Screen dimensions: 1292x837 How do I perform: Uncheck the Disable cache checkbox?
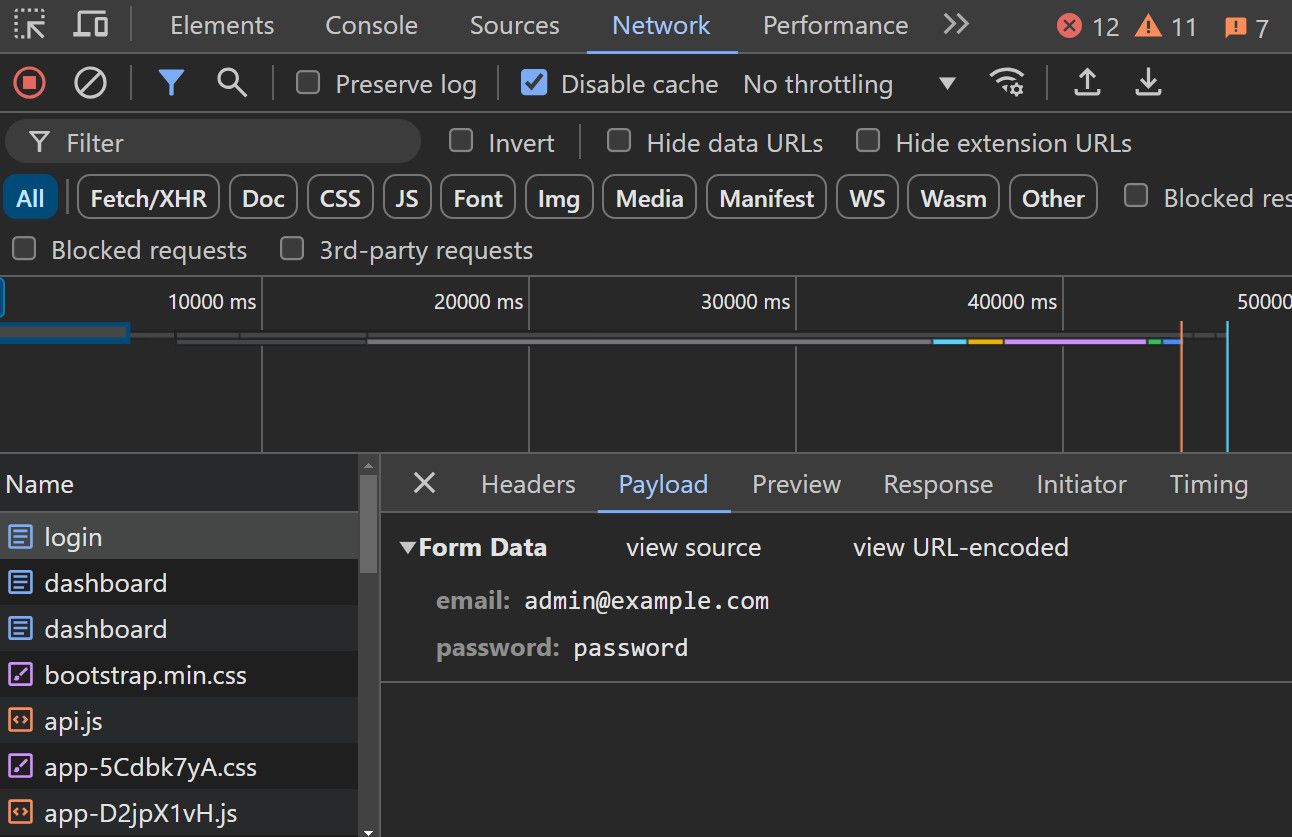[x=534, y=83]
